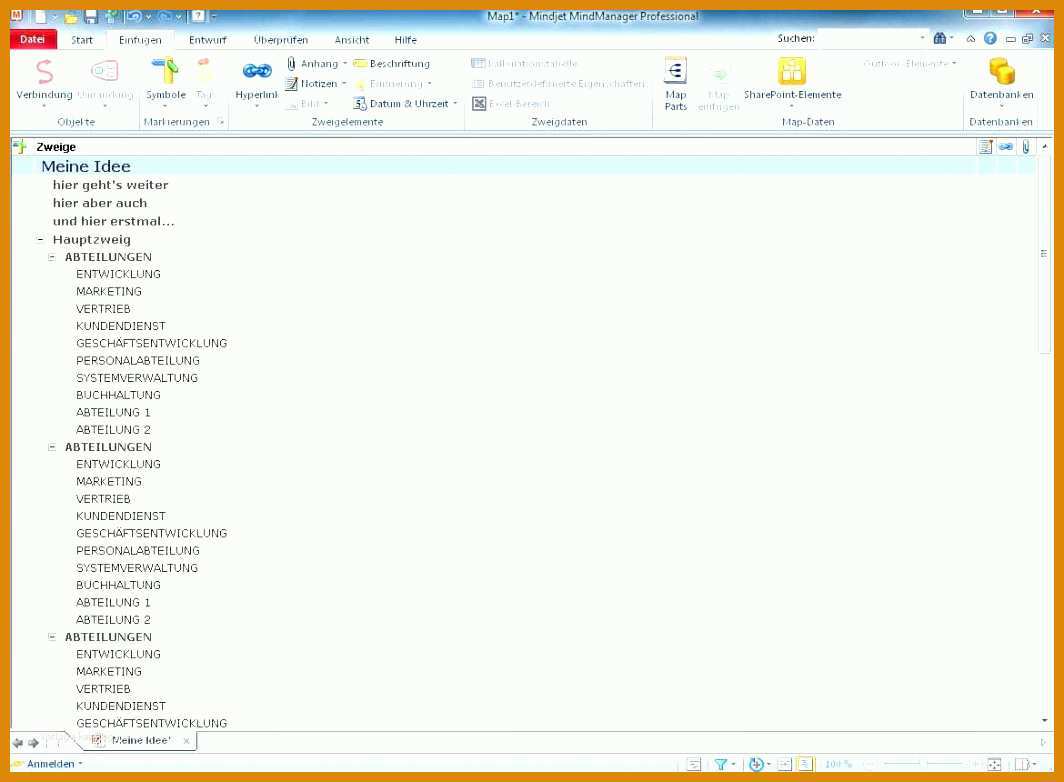Screen dimensions: 1064x782
Task: Toggle hyperlink column icon in outline header
Action: click(x=1006, y=147)
